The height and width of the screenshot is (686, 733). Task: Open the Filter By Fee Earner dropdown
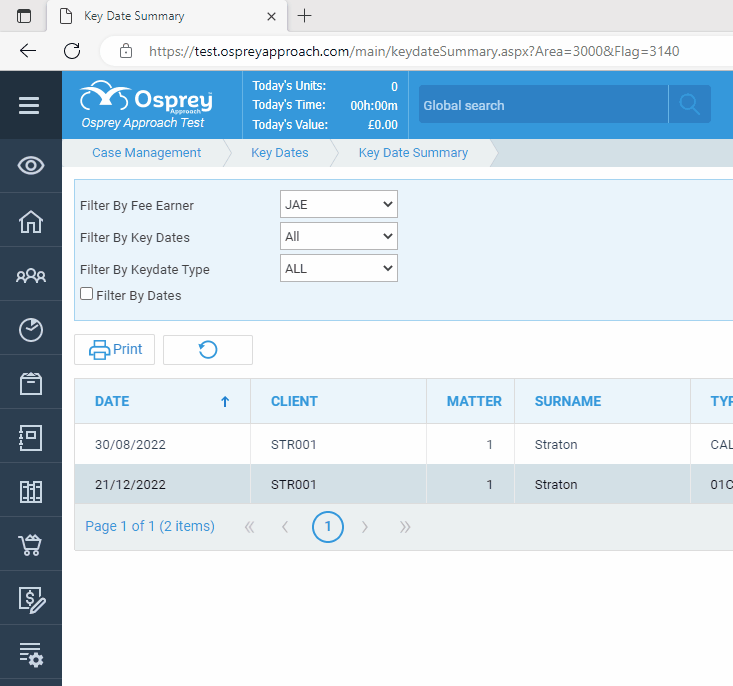(x=338, y=204)
